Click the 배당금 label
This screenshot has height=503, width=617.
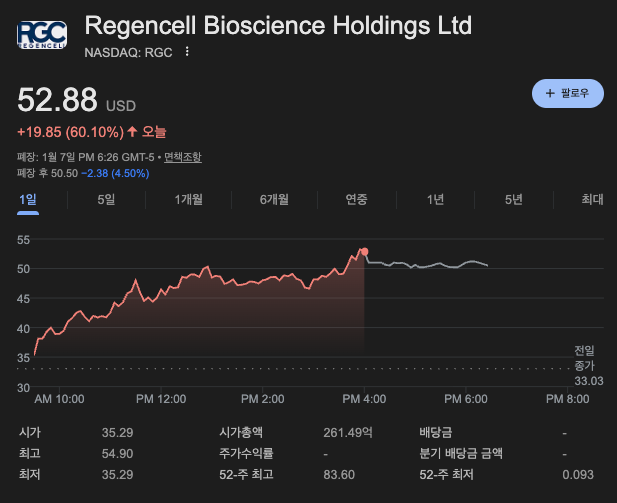coord(436,433)
